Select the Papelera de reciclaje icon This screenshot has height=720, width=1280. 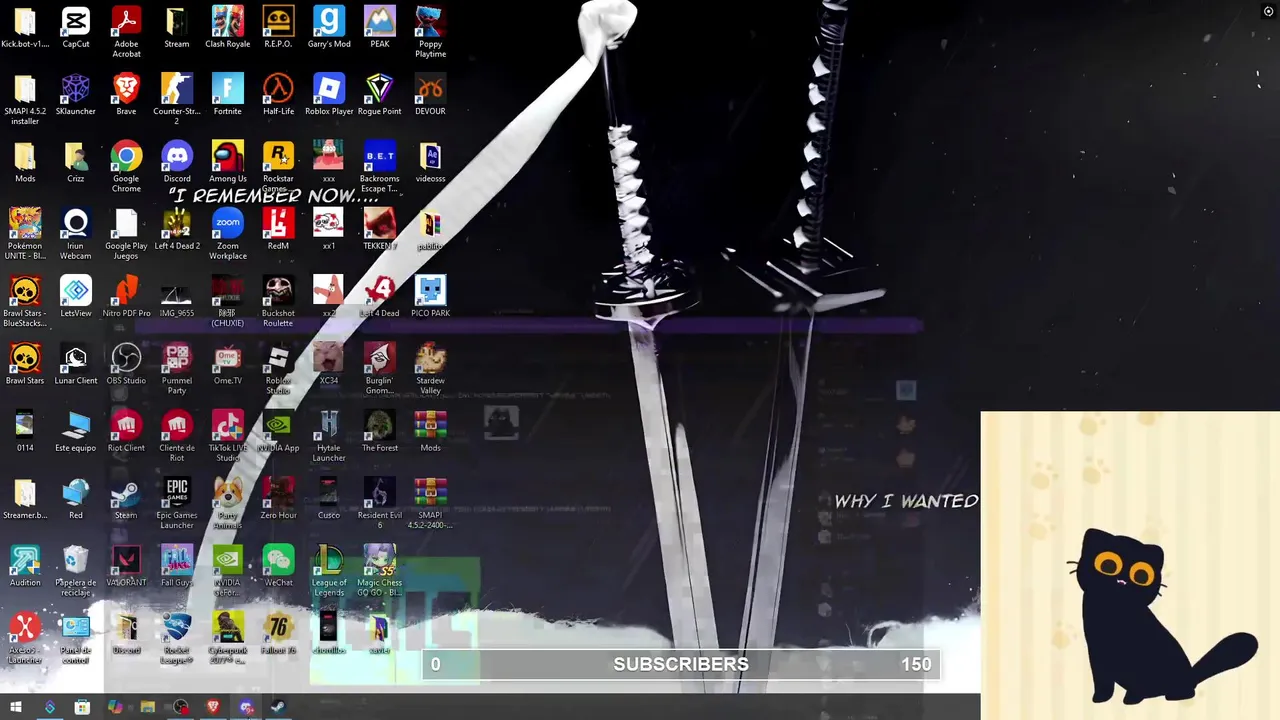click(76, 569)
